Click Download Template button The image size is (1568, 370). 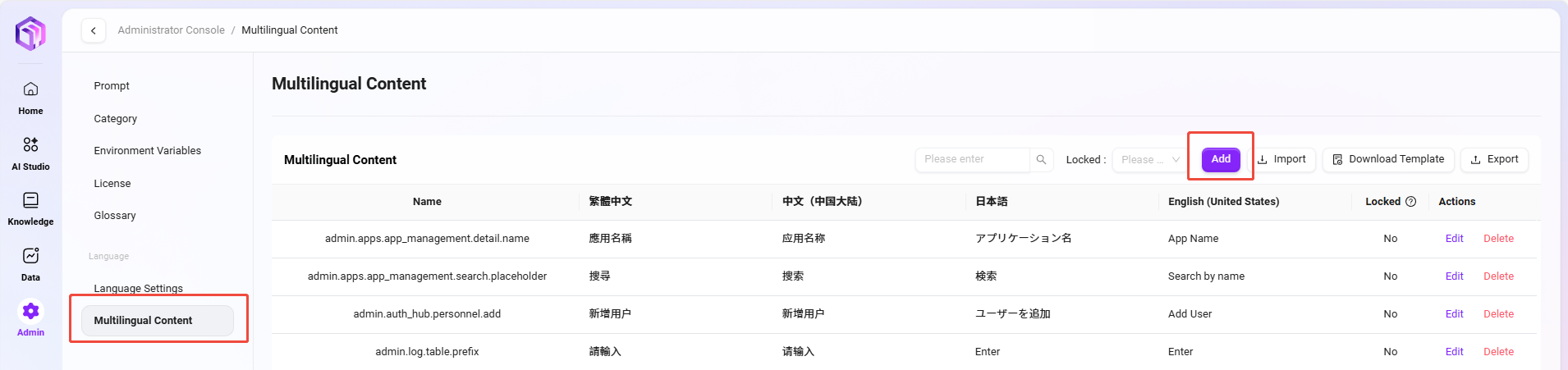pos(1388,159)
